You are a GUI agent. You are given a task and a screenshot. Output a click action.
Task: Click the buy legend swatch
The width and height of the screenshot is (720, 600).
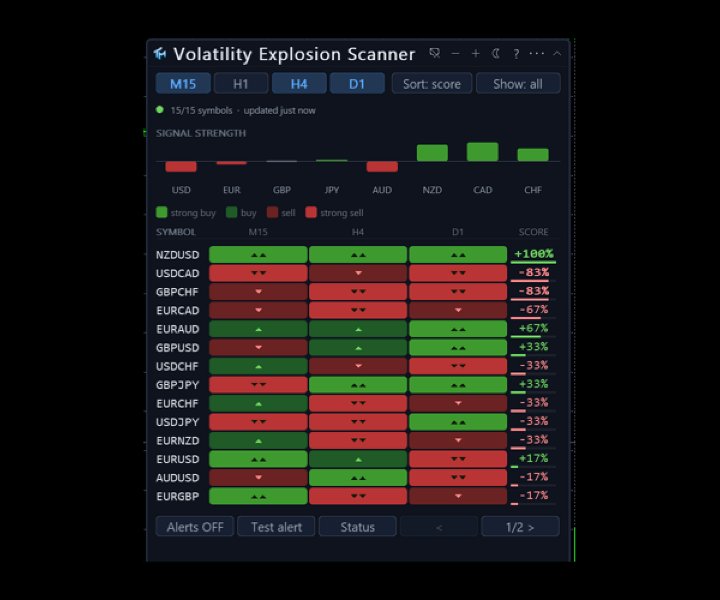click(232, 212)
